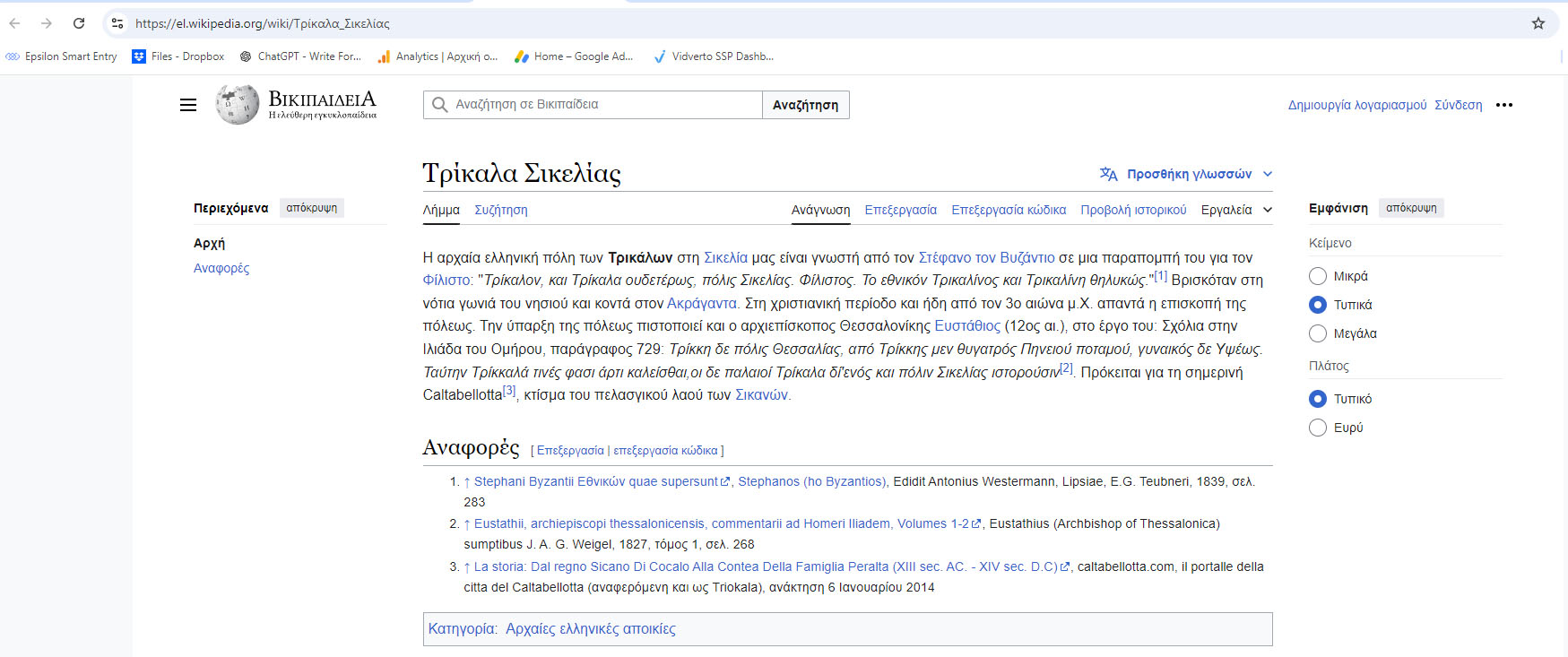This screenshot has height=657, width=1568.
Task: Bookmark this page with star icon
Action: (1538, 23)
